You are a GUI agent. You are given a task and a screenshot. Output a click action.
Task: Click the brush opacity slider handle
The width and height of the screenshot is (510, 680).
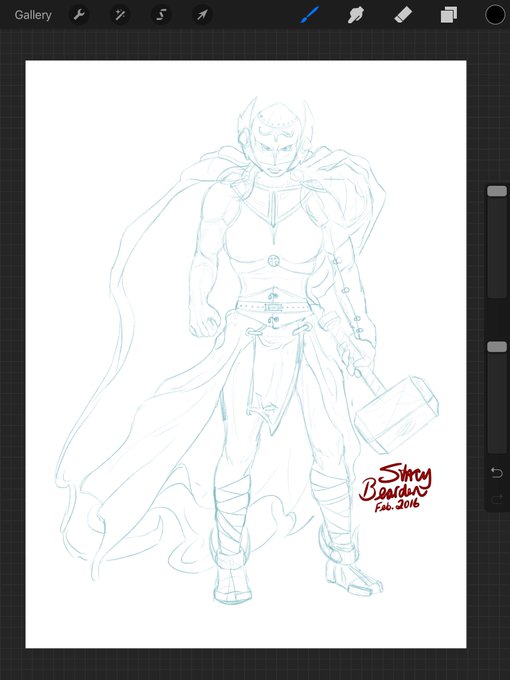497,347
